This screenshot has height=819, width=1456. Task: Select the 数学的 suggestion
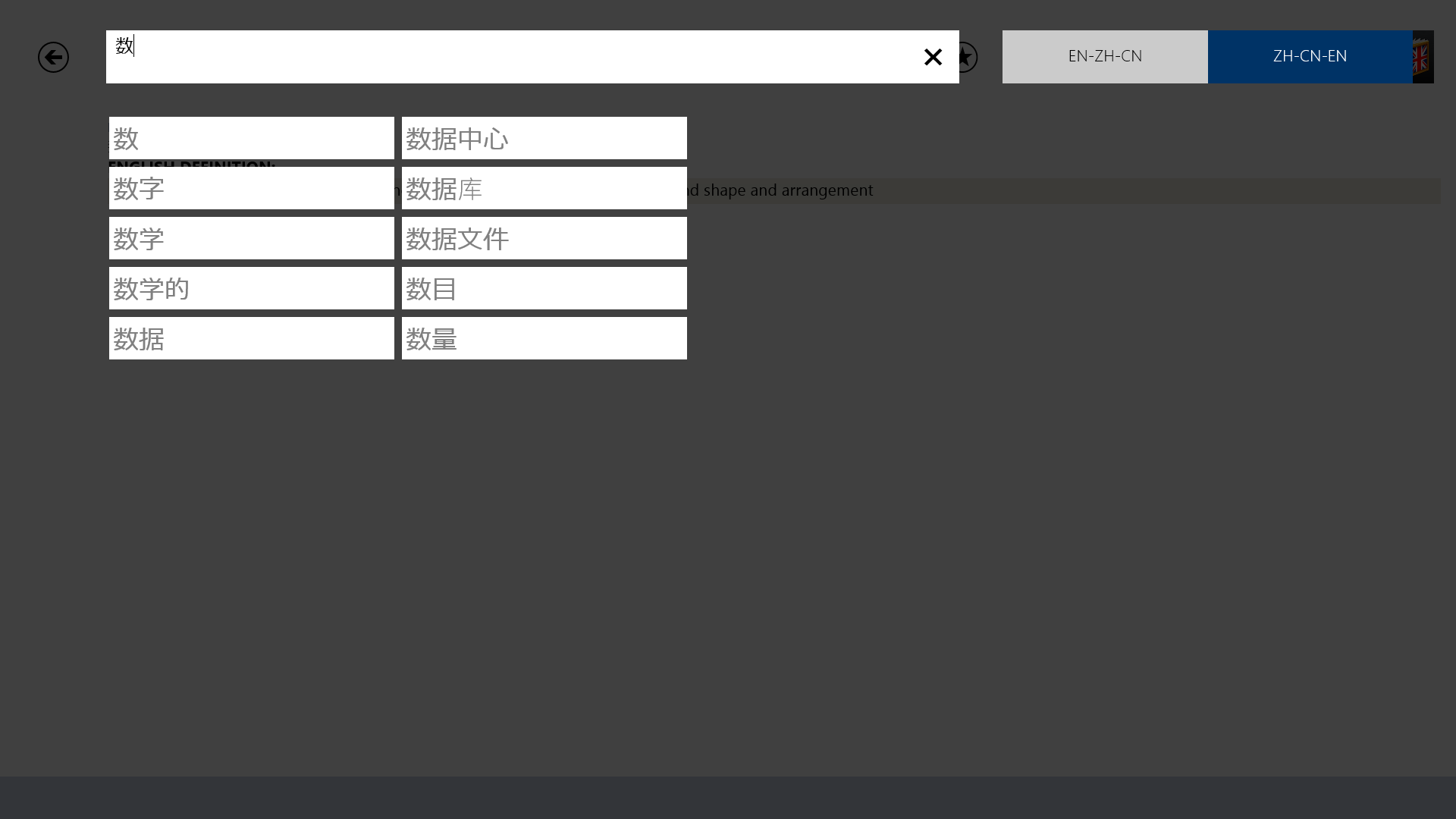251,288
